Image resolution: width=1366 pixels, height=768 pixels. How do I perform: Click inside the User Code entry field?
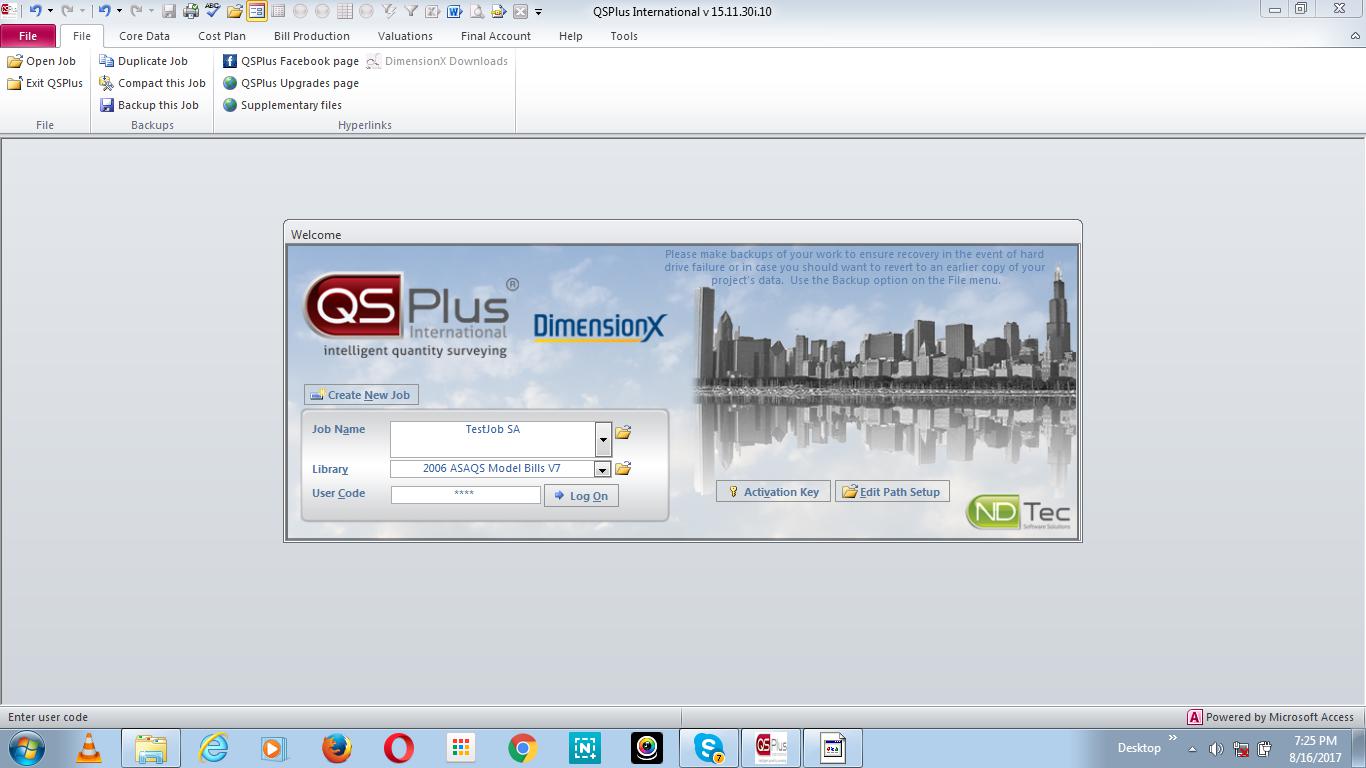[465, 495]
